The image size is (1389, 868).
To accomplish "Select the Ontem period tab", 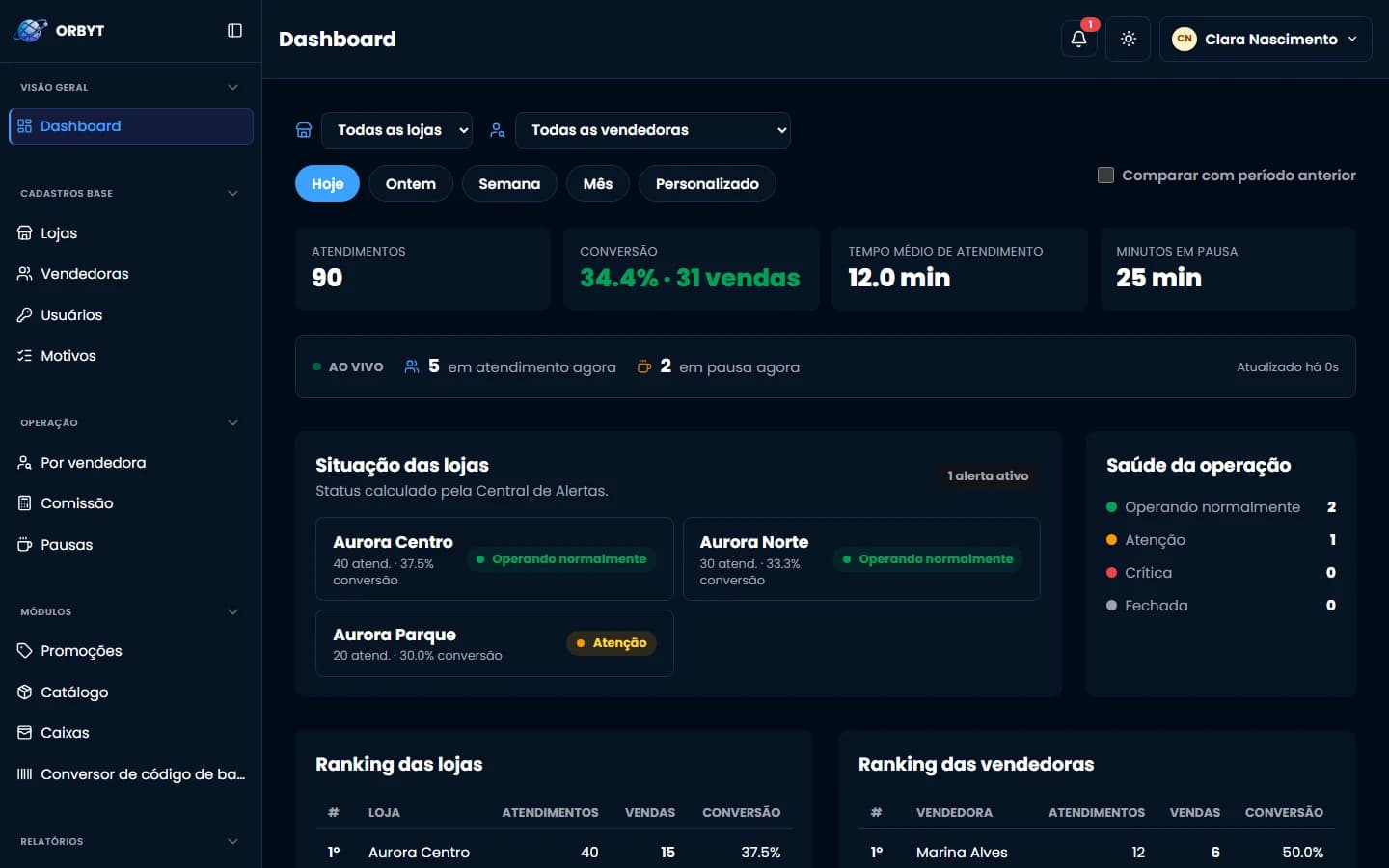I will [411, 183].
